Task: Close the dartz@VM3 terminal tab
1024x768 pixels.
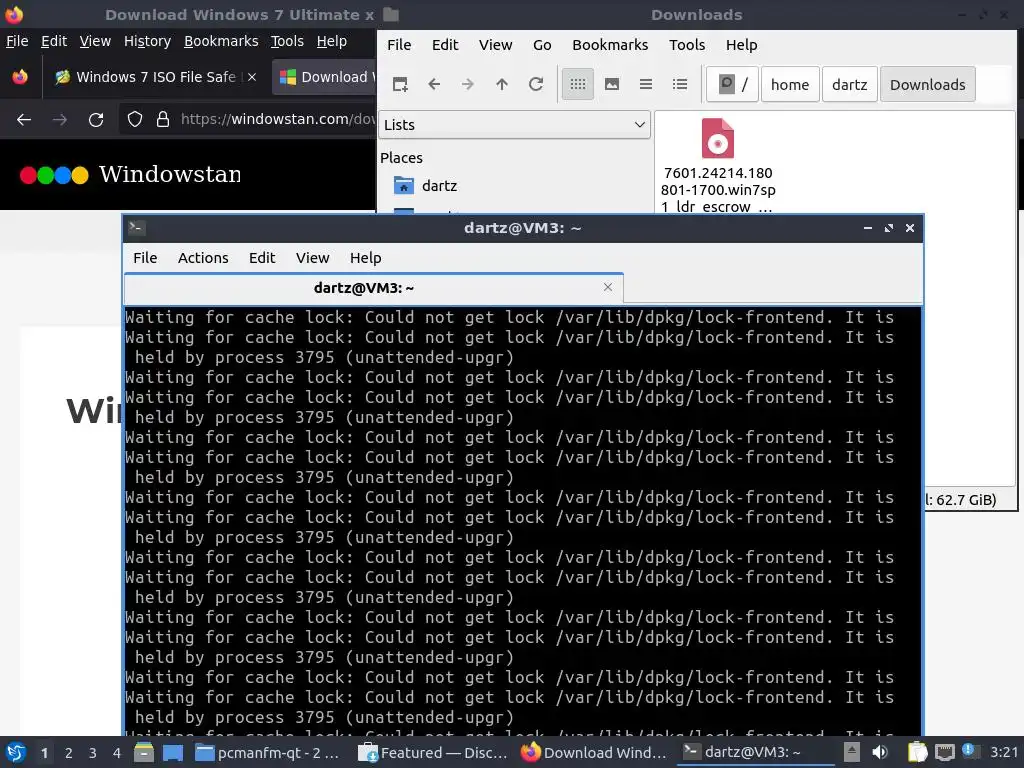Action: click(x=608, y=287)
